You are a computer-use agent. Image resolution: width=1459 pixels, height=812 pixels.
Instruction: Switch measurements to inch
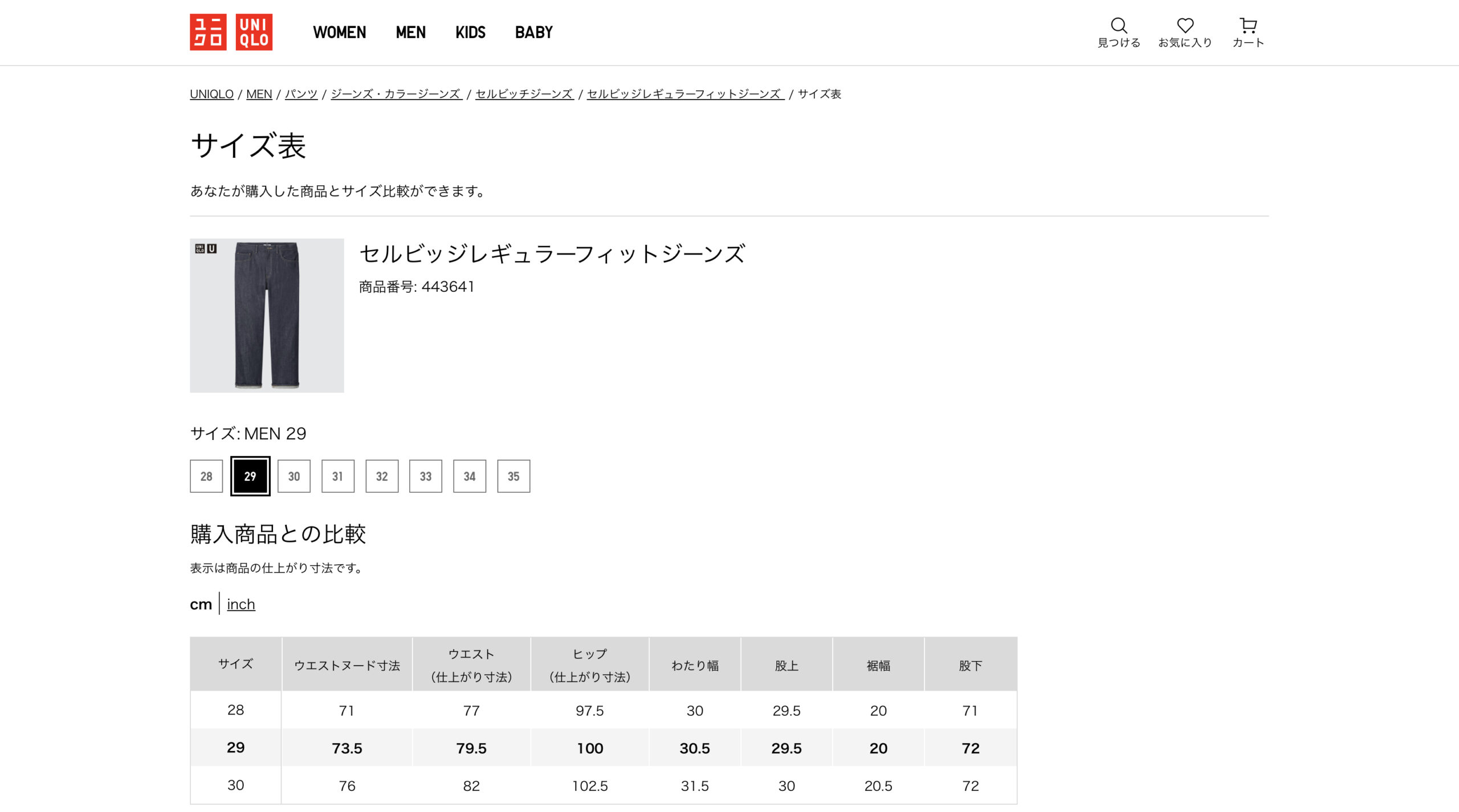(x=241, y=604)
